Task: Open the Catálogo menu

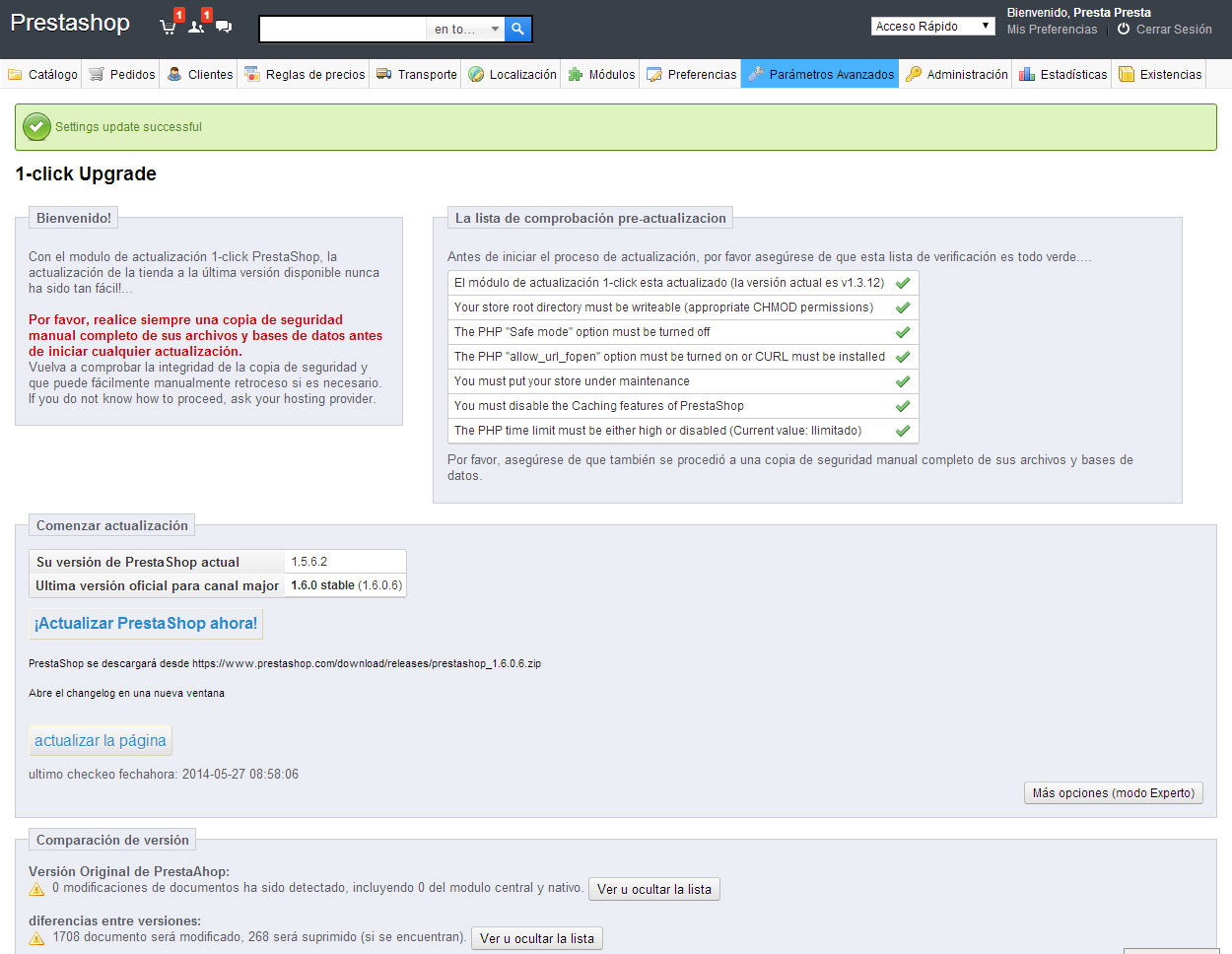Action: click(x=42, y=74)
